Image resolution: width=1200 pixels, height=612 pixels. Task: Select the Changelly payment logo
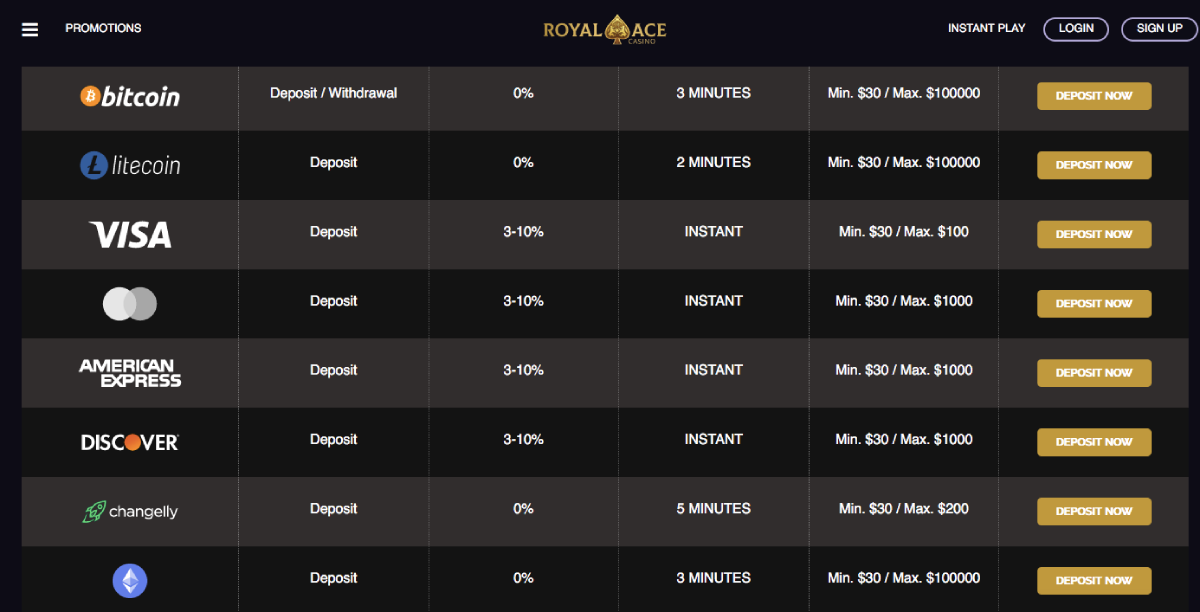pos(130,512)
